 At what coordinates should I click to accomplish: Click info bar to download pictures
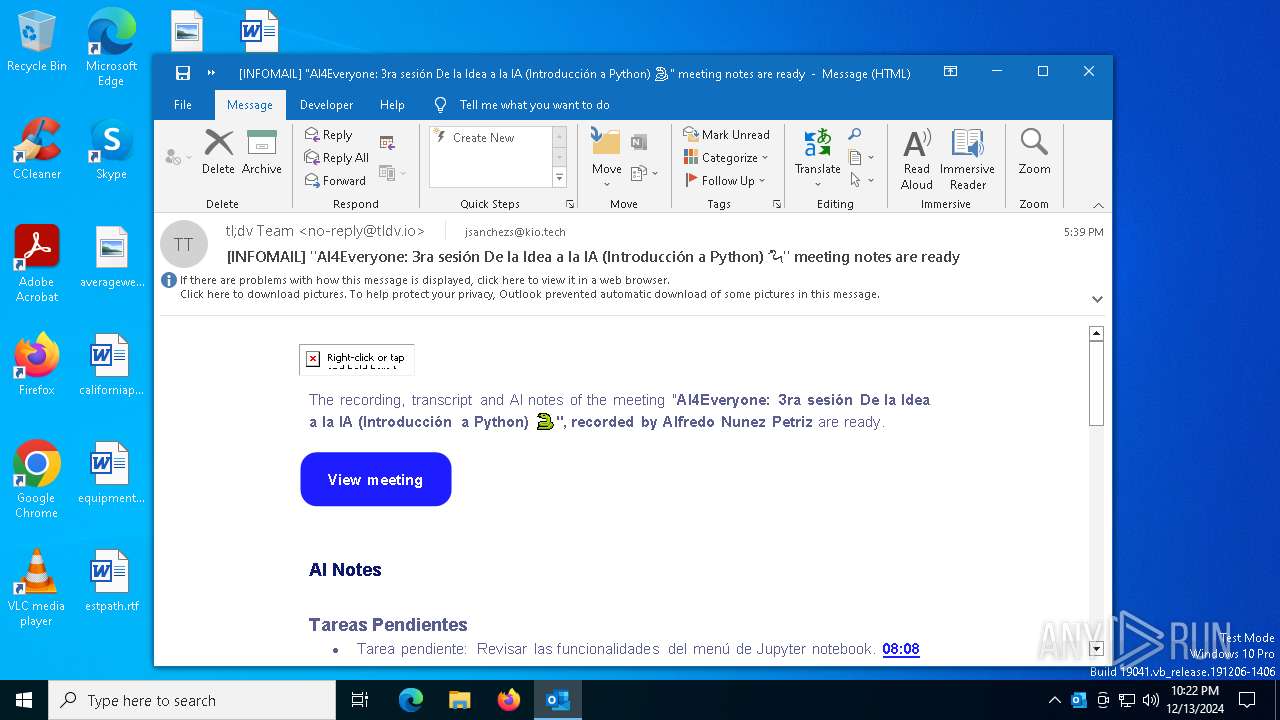tap(529, 294)
